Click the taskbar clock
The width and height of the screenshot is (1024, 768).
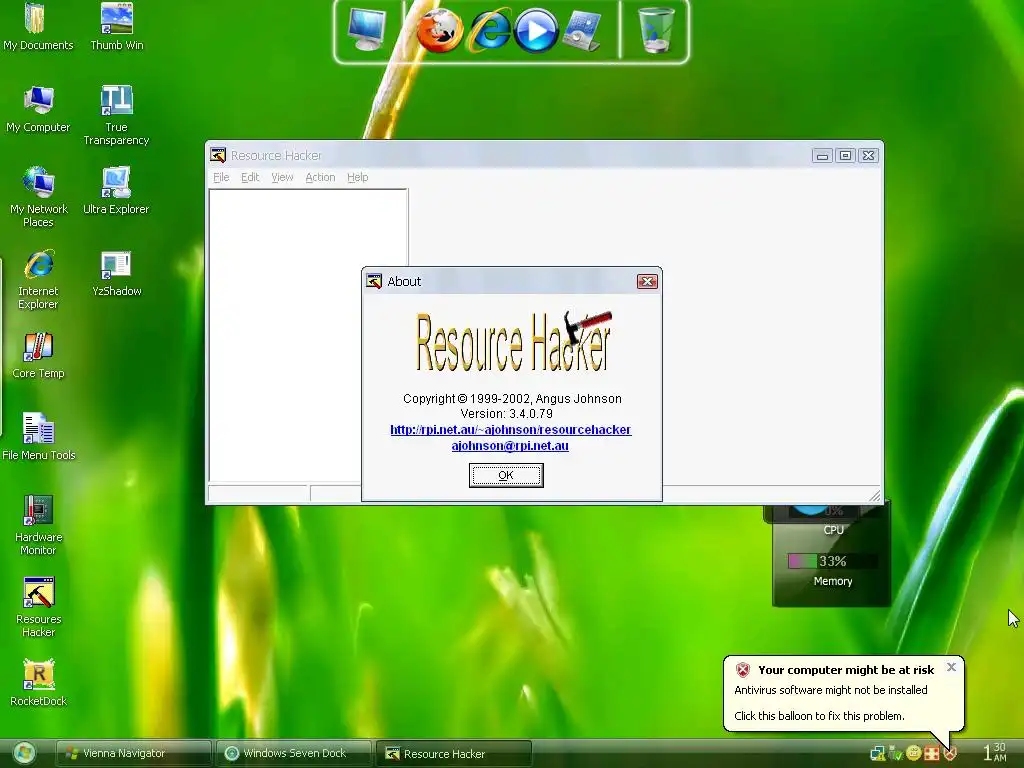pos(995,752)
